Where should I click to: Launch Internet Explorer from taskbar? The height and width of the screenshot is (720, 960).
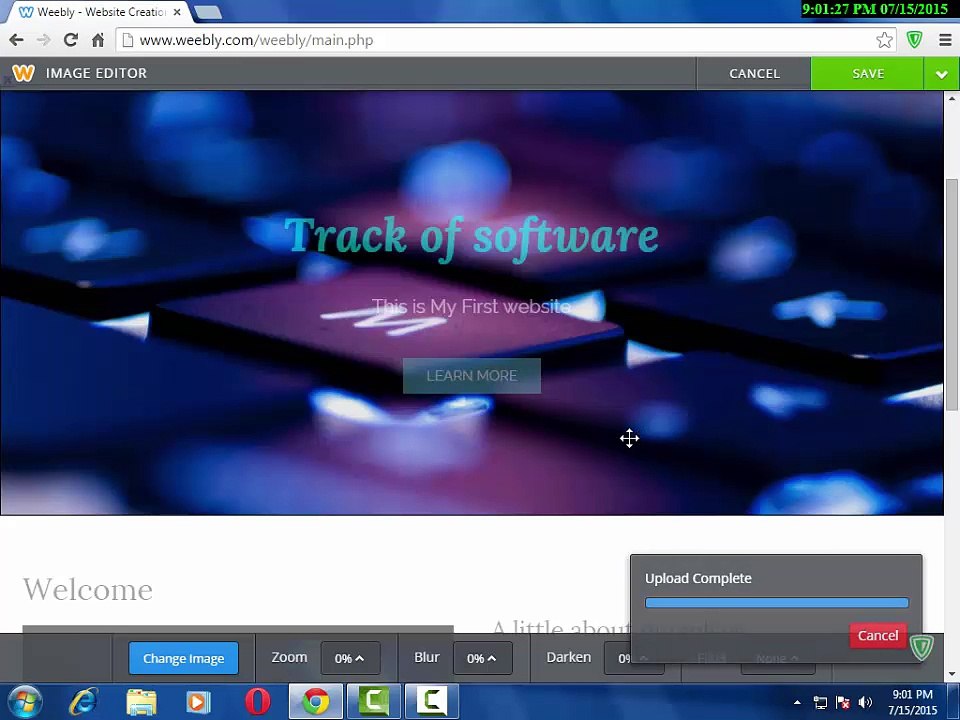point(83,702)
